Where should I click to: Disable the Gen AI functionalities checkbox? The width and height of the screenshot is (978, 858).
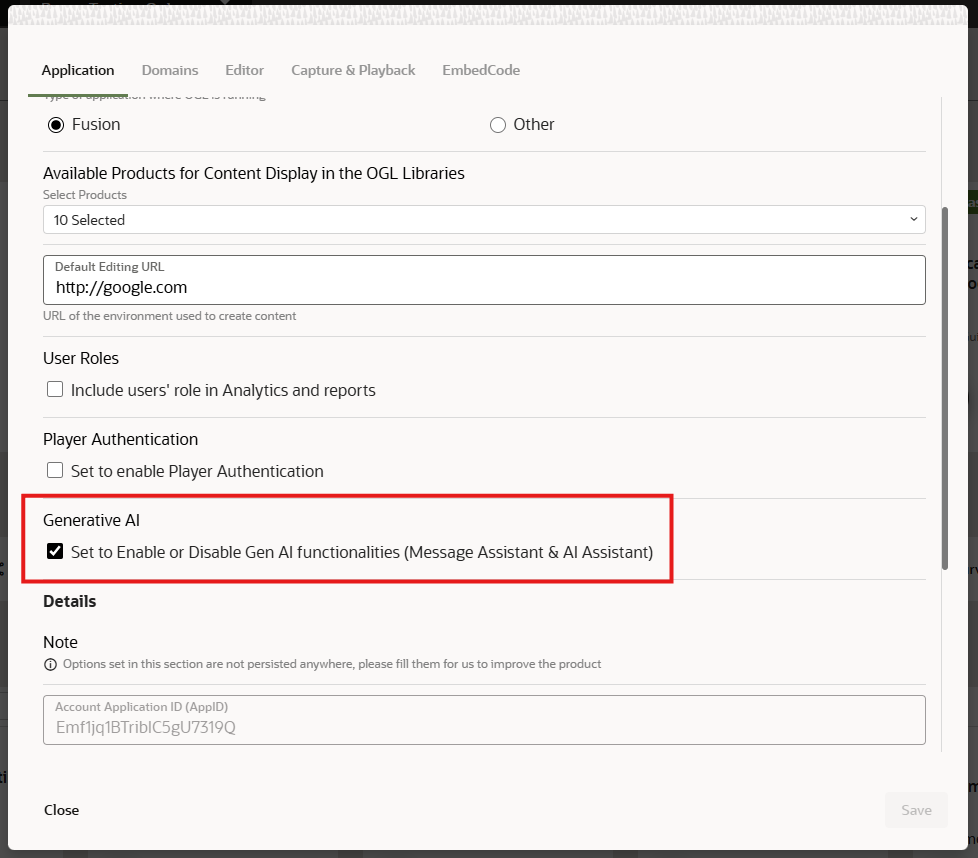click(x=55, y=550)
